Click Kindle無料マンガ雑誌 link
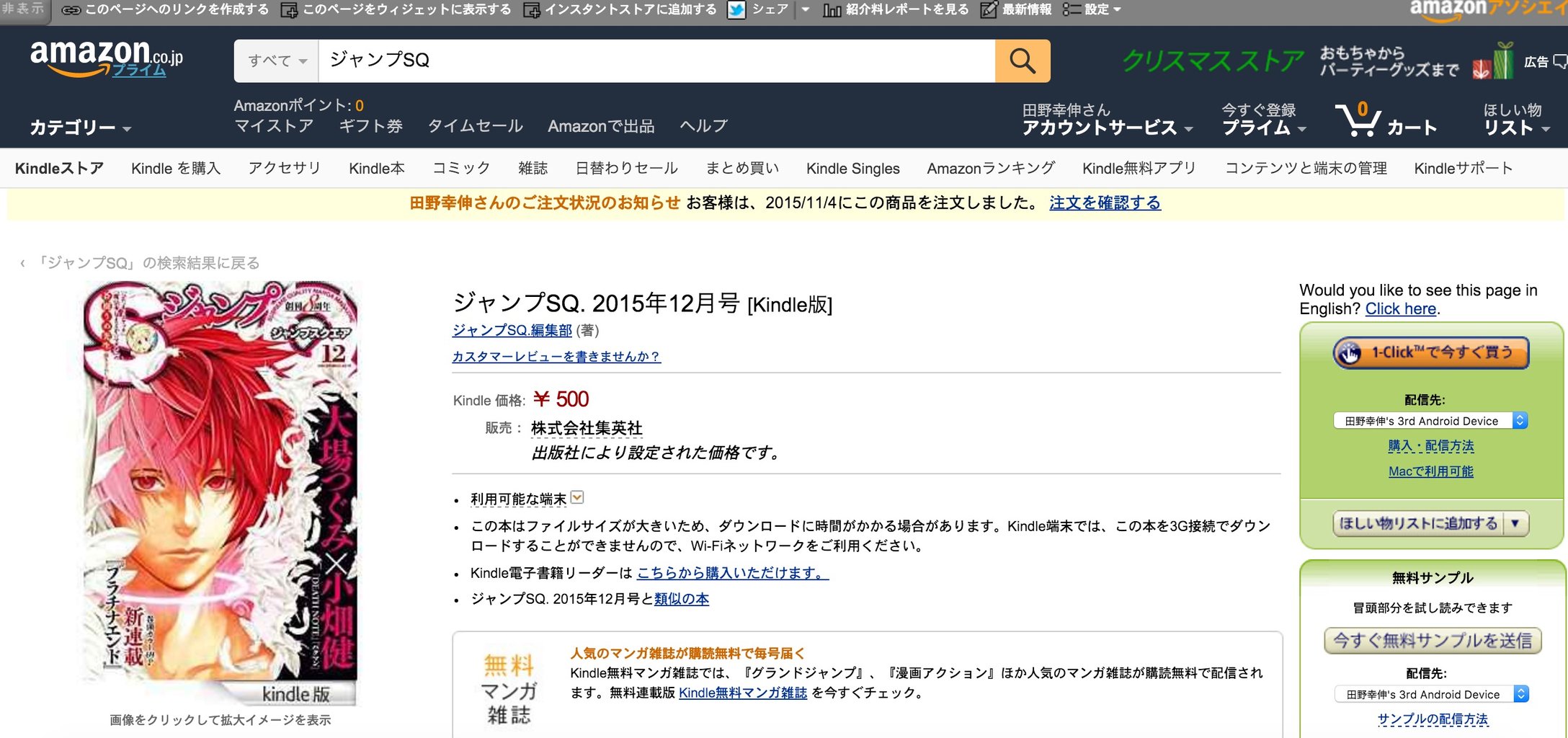The image size is (1568, 738). click(x=743, y=693)
